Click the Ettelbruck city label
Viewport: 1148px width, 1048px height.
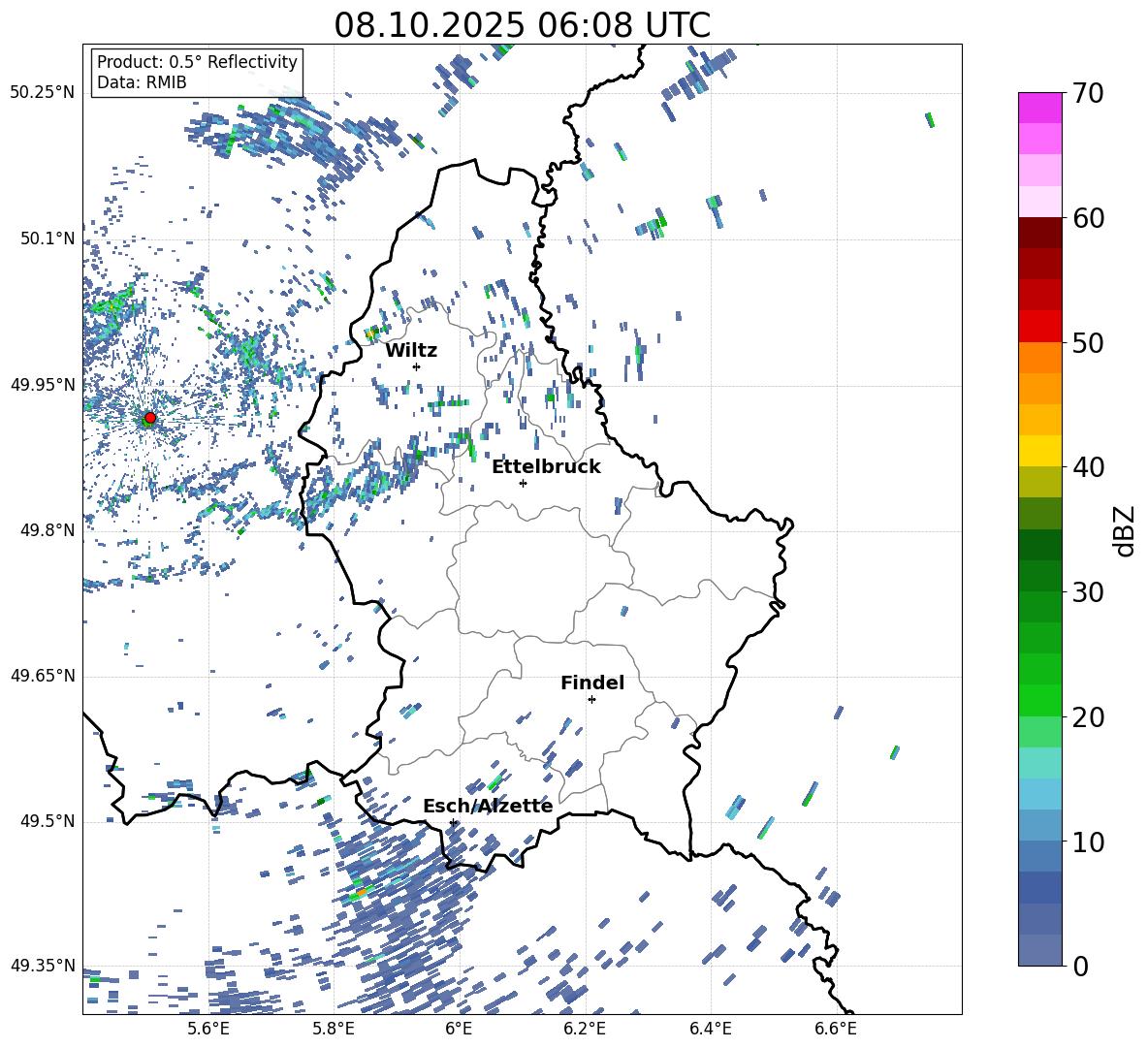546,466
